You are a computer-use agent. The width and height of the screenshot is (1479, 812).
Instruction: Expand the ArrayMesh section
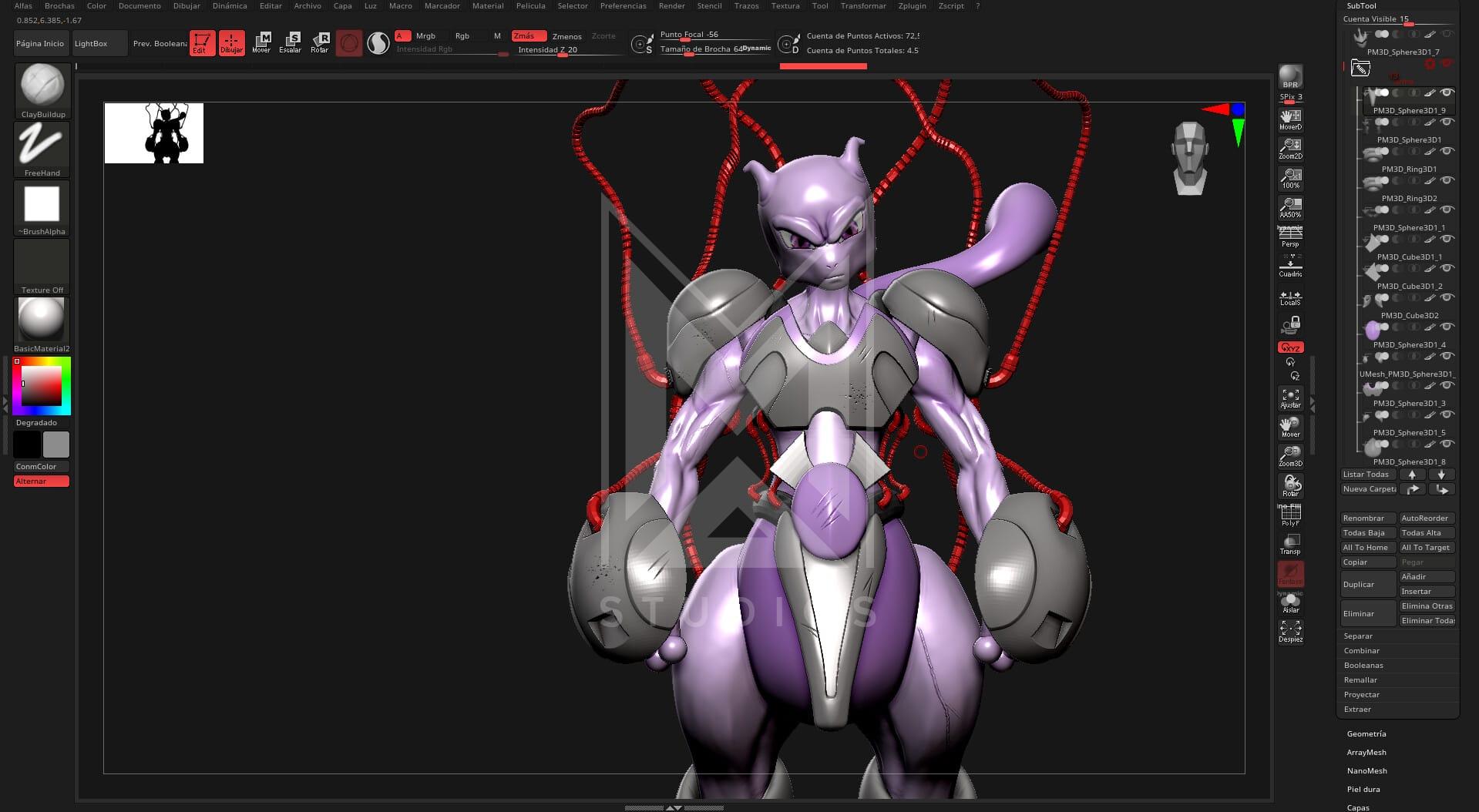pyautogui.click(x=1366, y=752)
